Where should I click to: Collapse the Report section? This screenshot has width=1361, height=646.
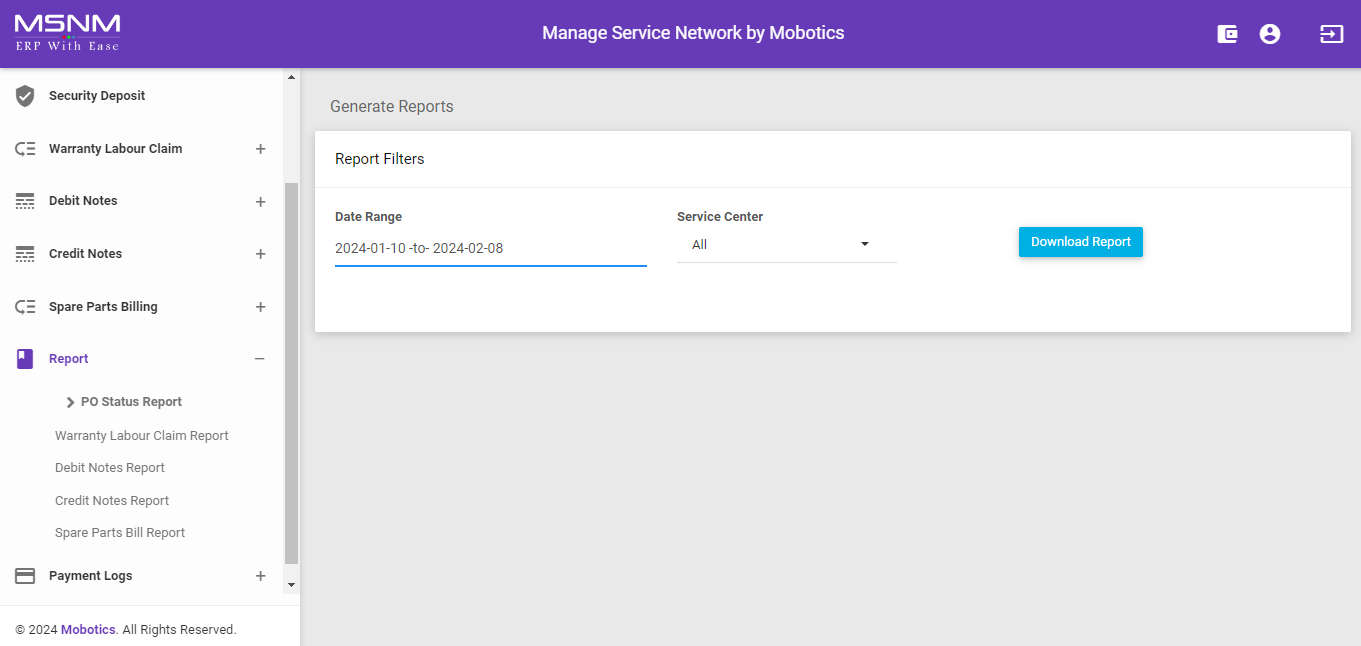pos(260,359)
